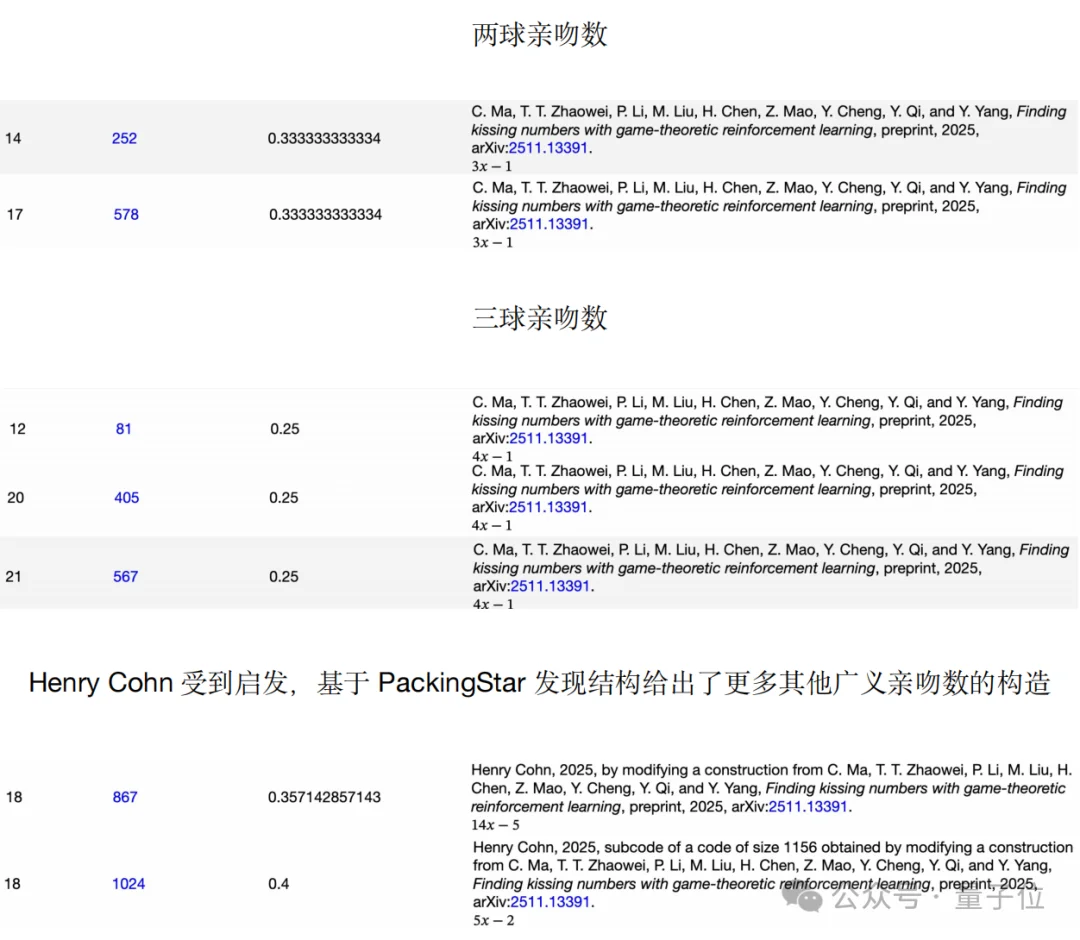Open arXiv 2511.13391 link in the 252 row
Viewport: 1080px width, 940px height.
pos(549,148)
